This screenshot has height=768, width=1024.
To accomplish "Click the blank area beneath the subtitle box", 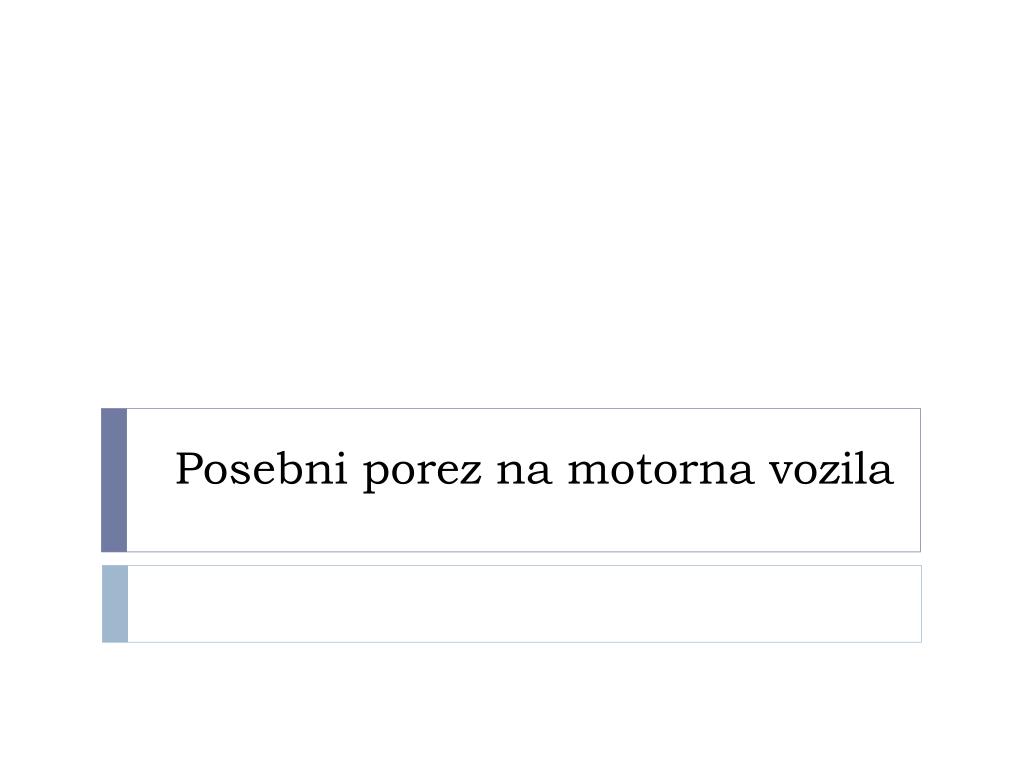I will pyautogui.click(x=512, y=705).
